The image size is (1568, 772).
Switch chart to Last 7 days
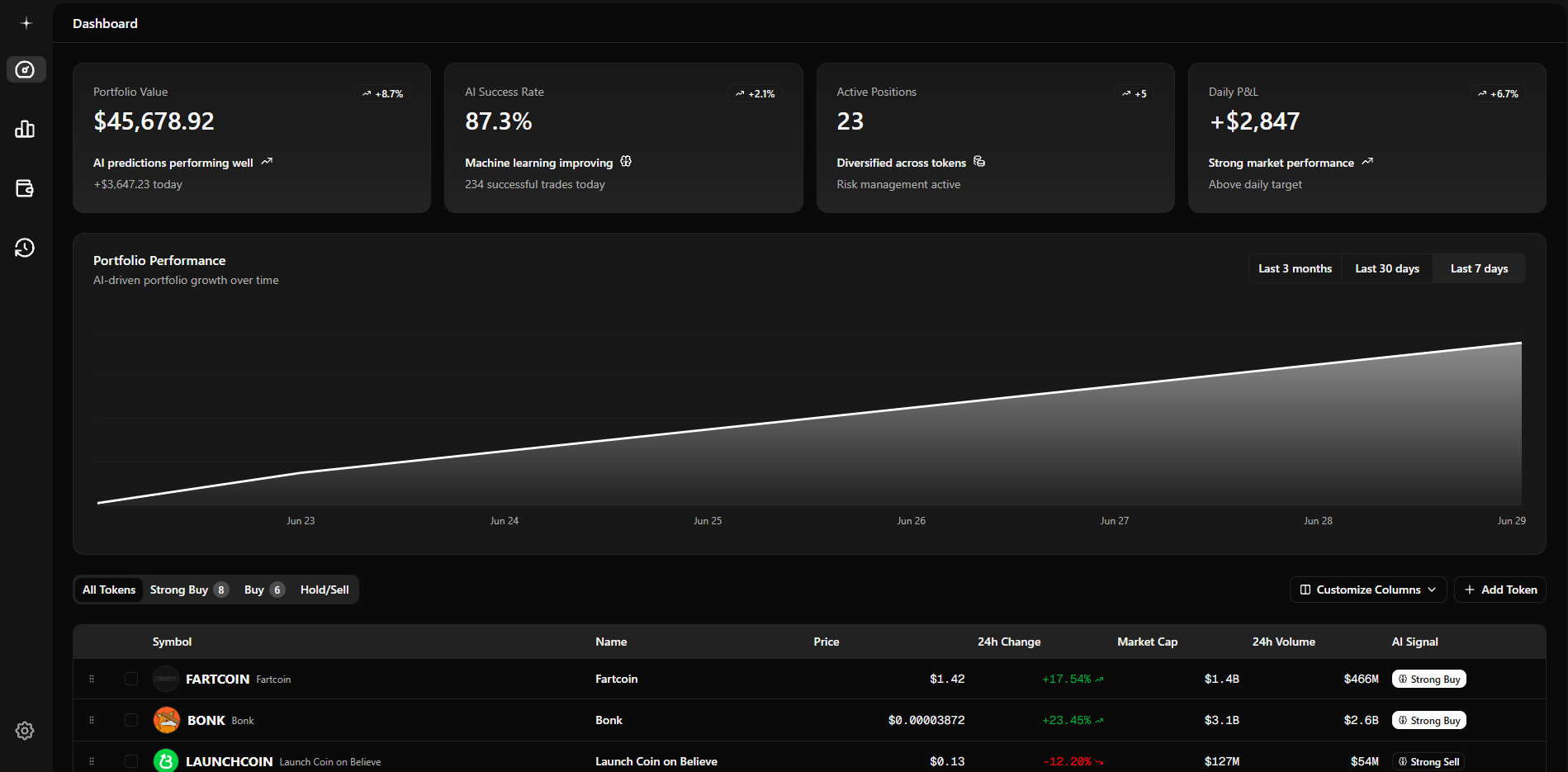point(1479,268)
